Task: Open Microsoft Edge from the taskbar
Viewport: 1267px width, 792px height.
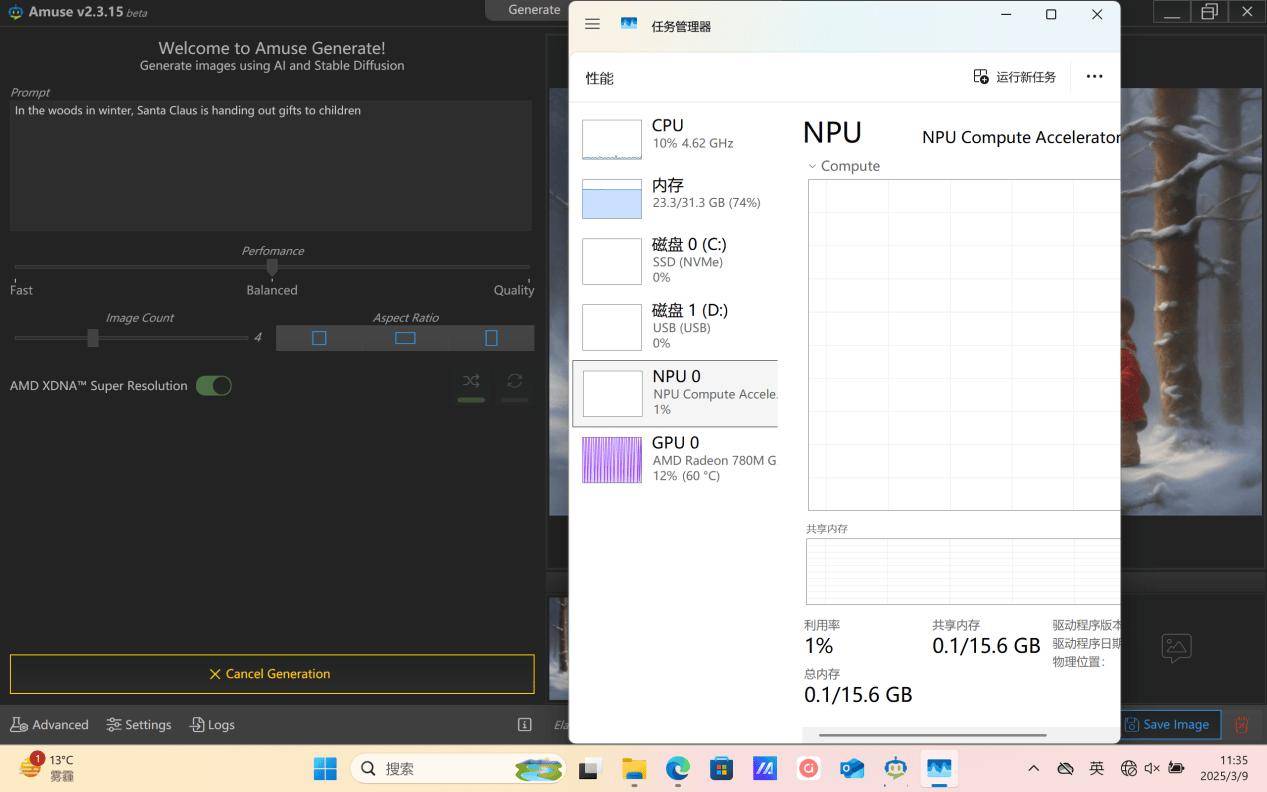Action: coord(678,768)
